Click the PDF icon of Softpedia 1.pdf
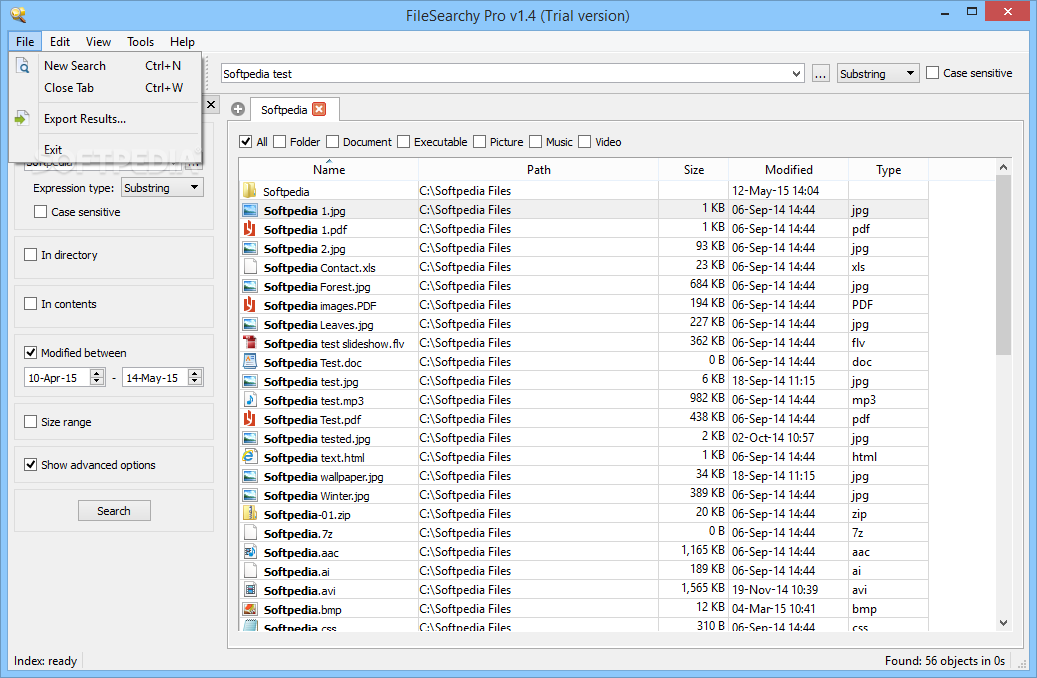Image resolution: width=1037 pixels, height=678 pixels. coord(249,229)
